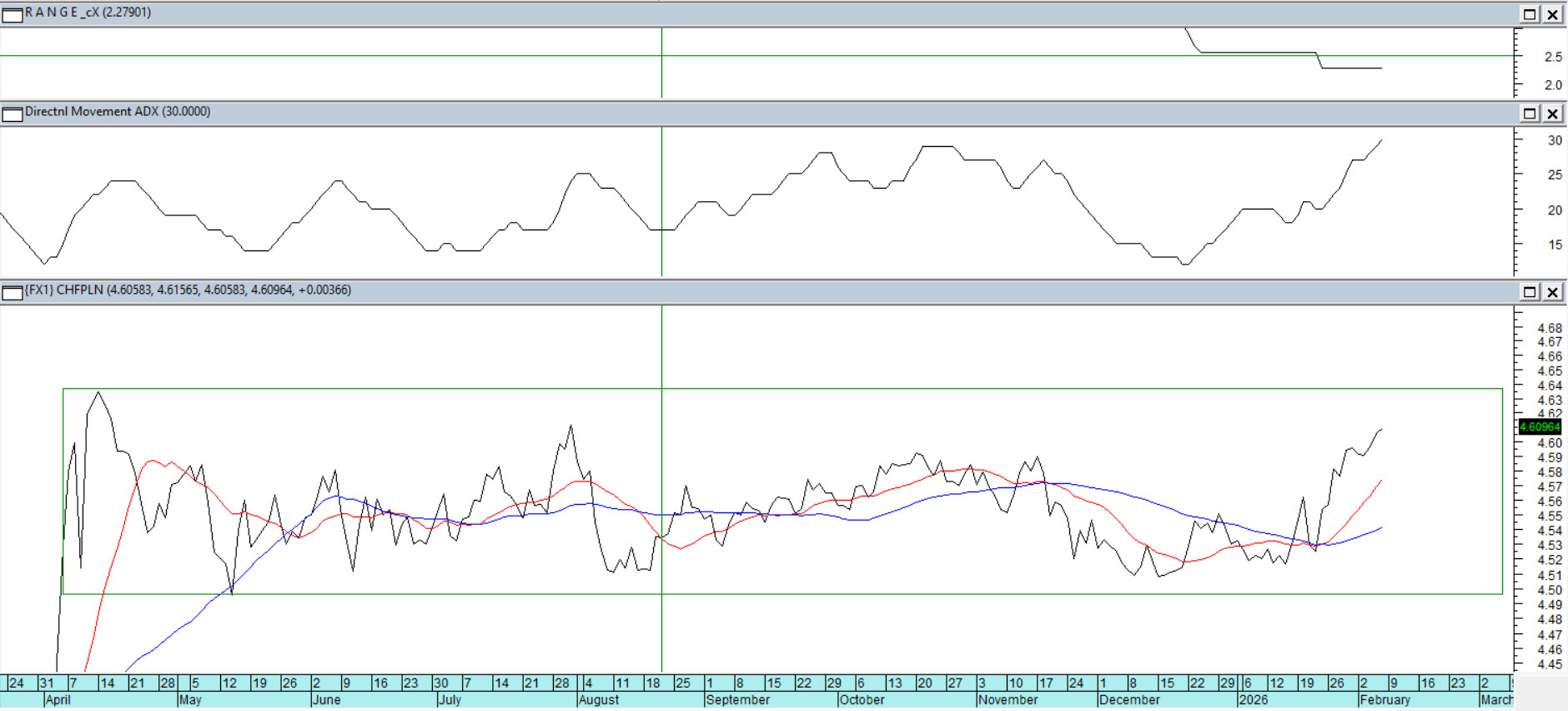Click the RANGE_cX (2.27901) pane title
Screen dimensions: 1568x711
(x=88, y=13)
